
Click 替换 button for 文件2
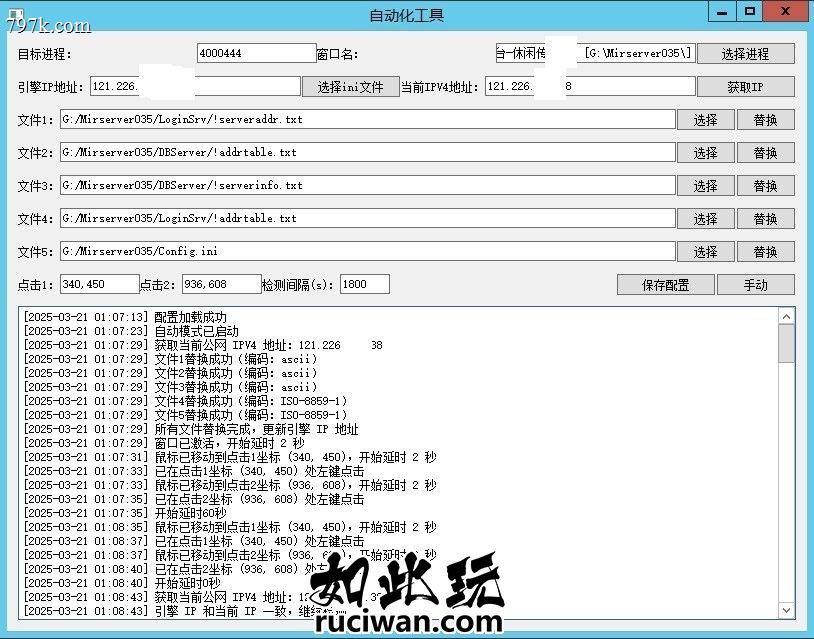pos(766,153)
